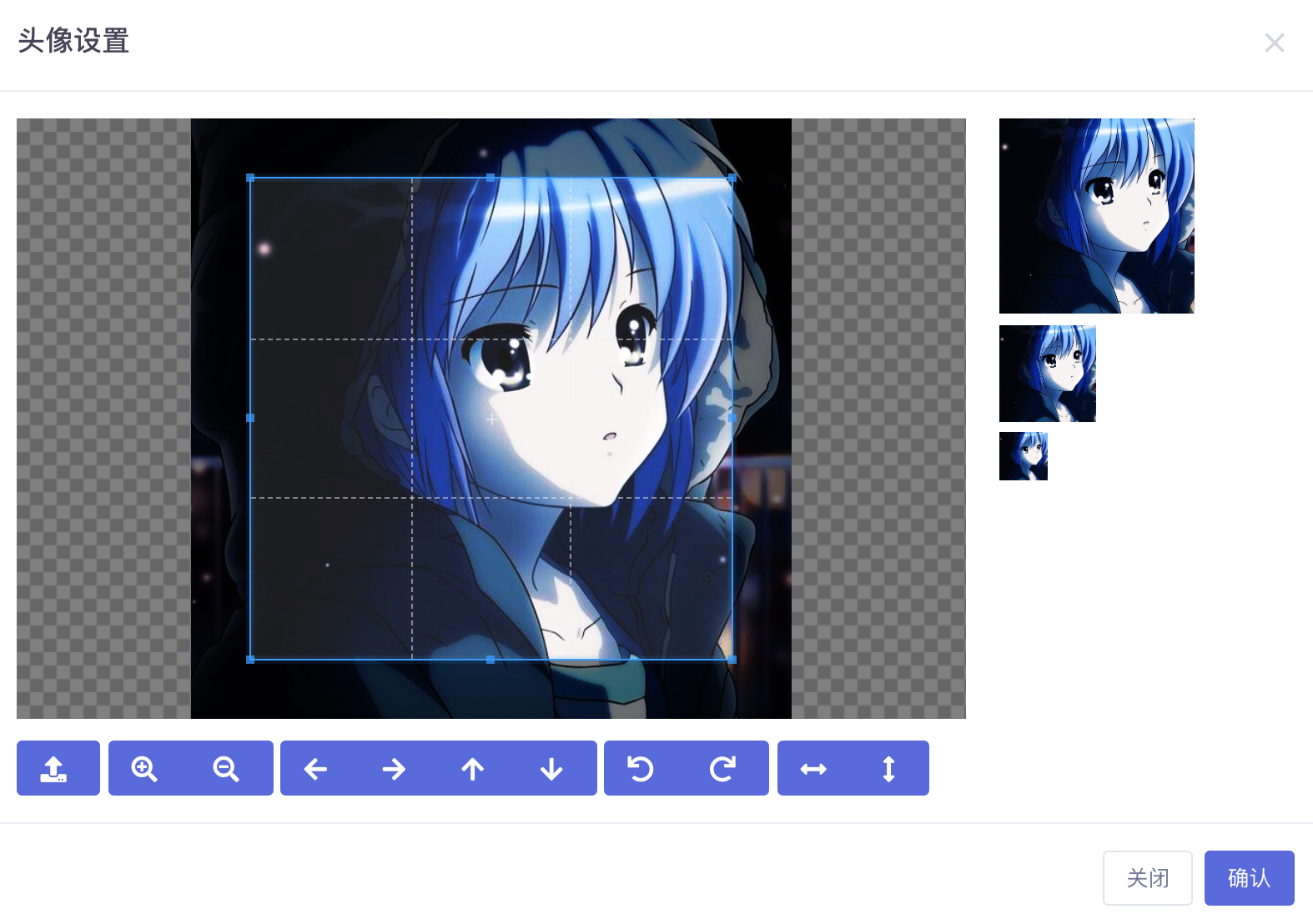The width and height of the screenshot is (1313, 924).
Task: Click the crop box center crosshair
Action: pos(492,419)
